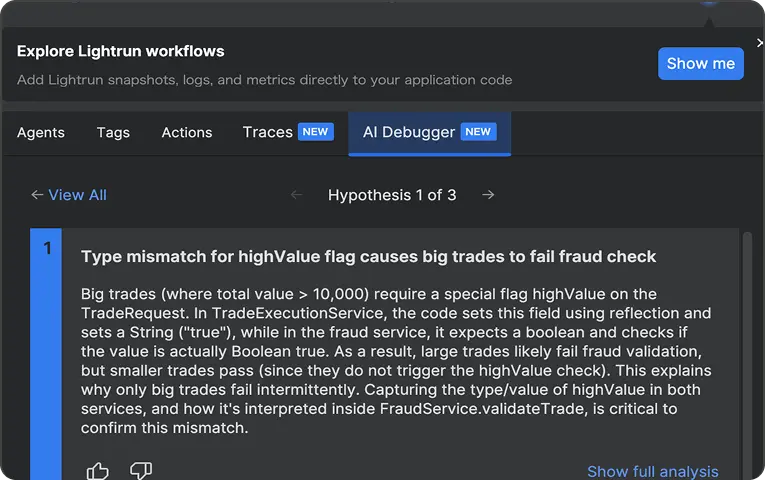Viewport: 765px width, 480px height.
Task: Close the Explore Lightrun workflows banner
Action: click(x=760, y=43)
